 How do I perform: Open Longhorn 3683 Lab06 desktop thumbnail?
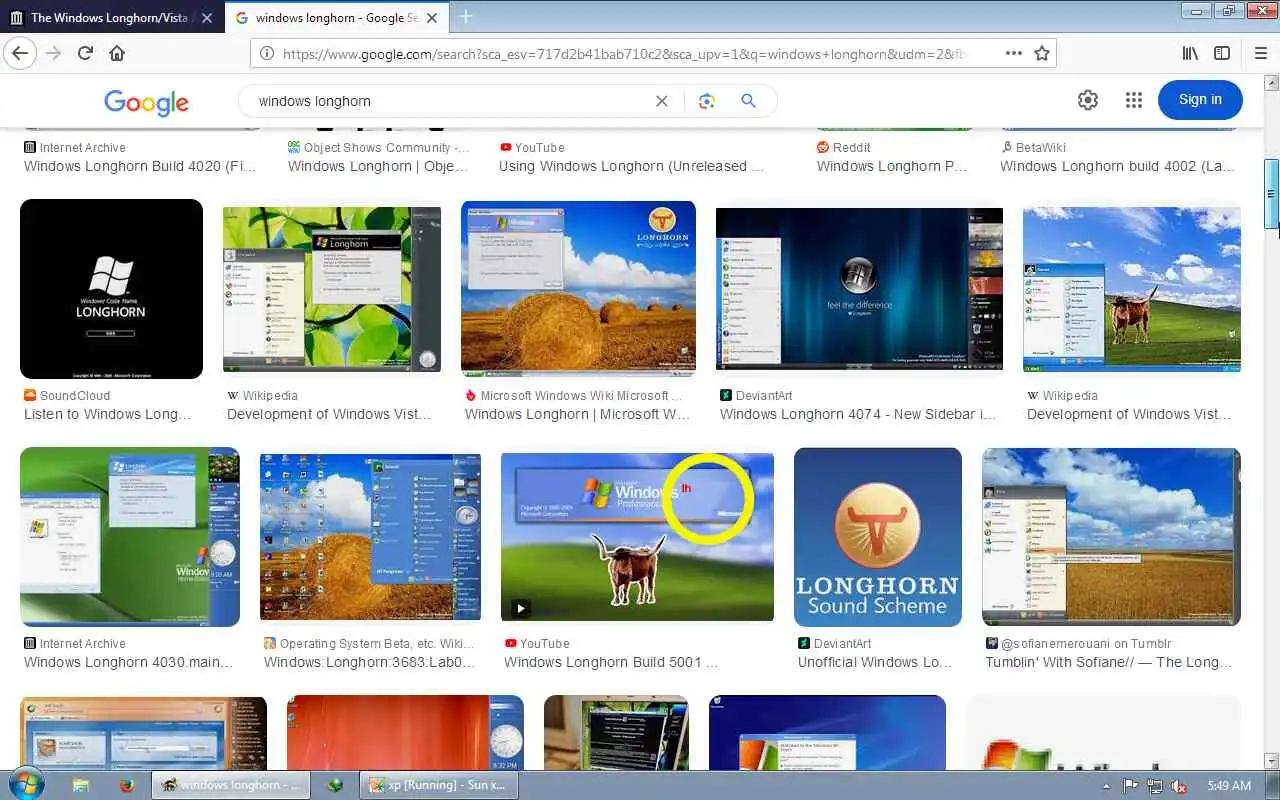pos(370,537)
